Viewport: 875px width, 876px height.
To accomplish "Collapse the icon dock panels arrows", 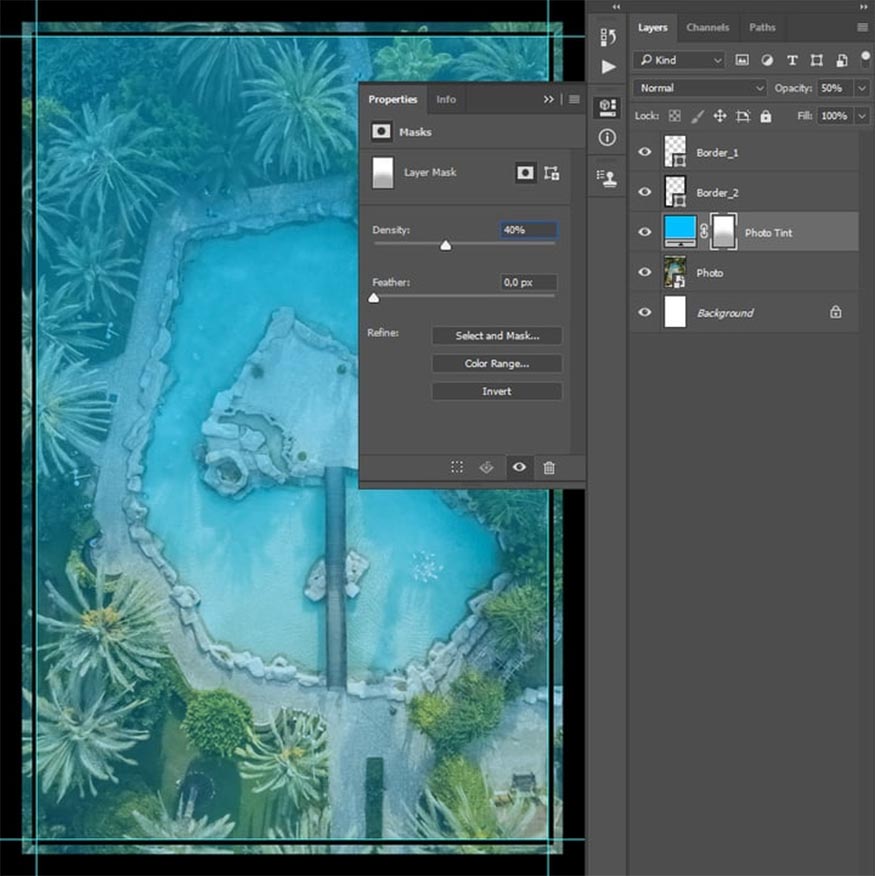I will [x=616, y=7].
